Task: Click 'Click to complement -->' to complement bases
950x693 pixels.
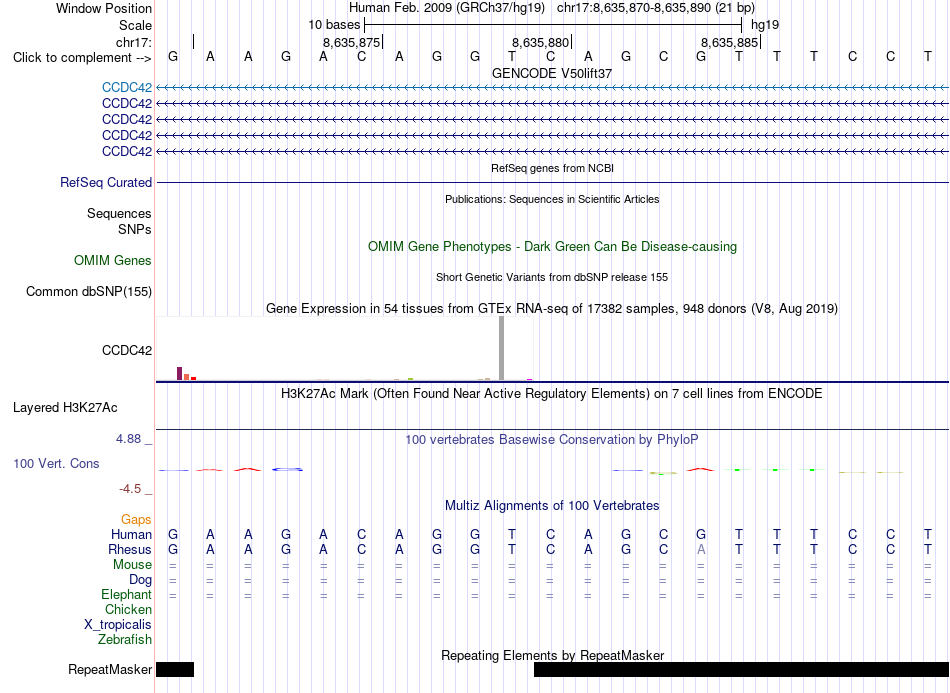Action: [82, 58]
